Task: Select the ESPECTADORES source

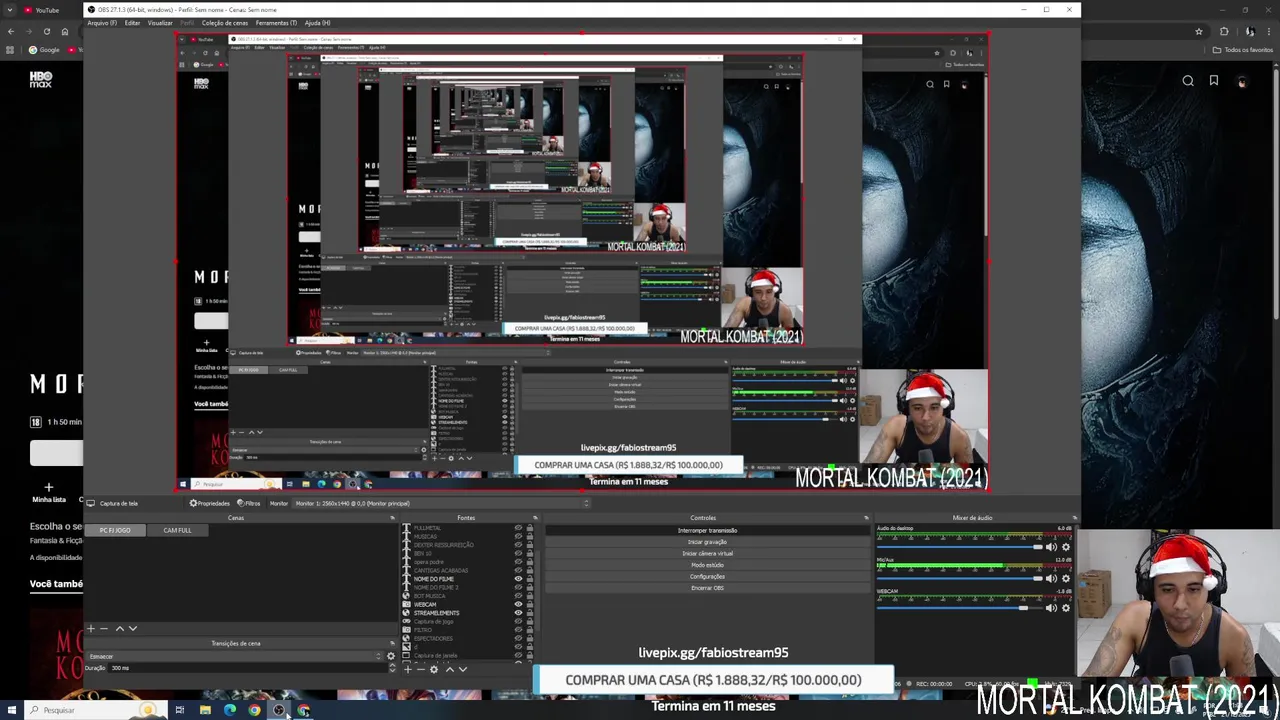Action: coord(433,638)
